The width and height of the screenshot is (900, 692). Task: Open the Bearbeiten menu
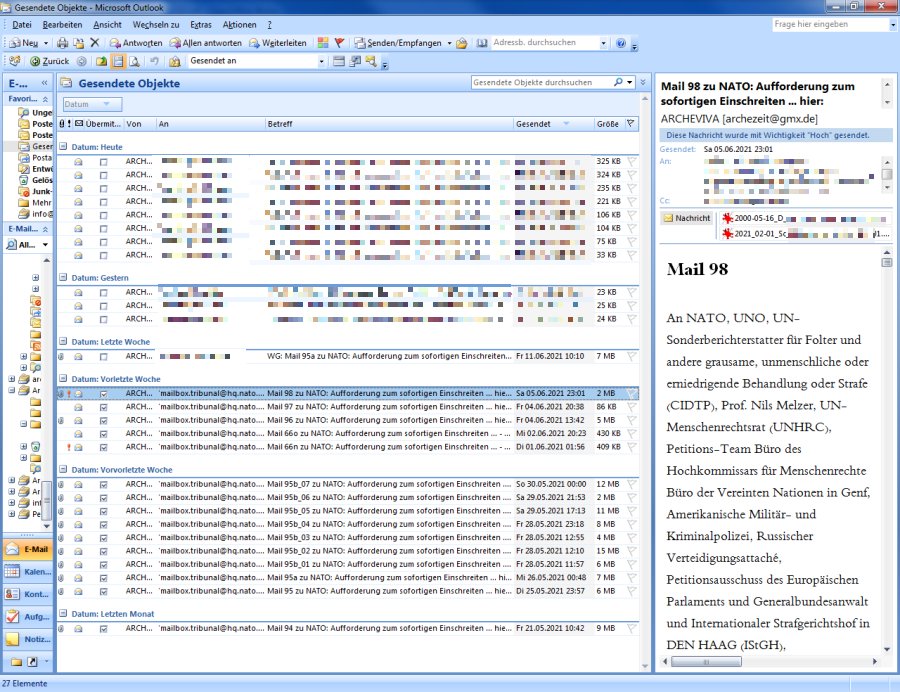coord(62,25)
